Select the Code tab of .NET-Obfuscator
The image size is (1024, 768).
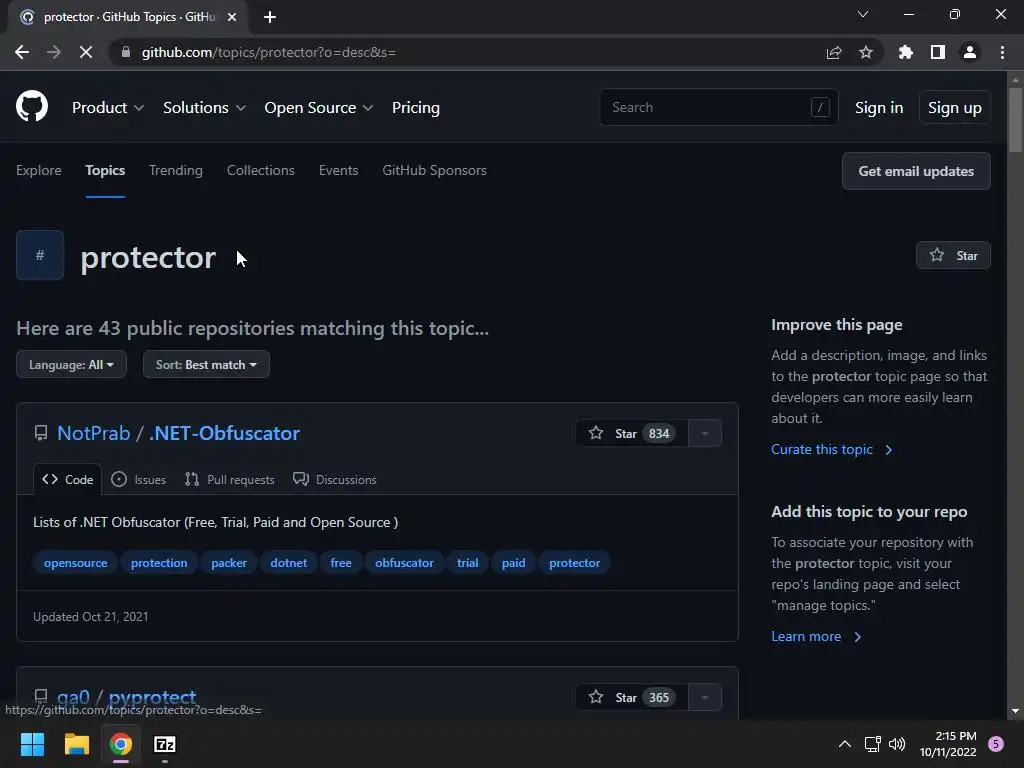click(67, 479)
